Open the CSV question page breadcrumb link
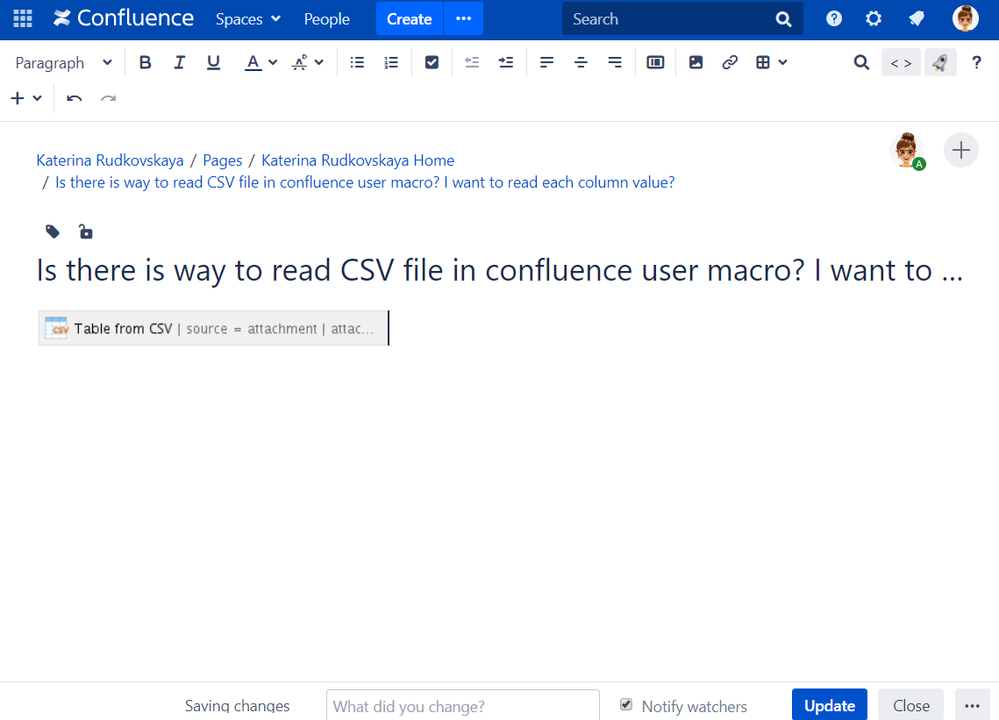This screenshot has height=720, width=999. (365, 182)
